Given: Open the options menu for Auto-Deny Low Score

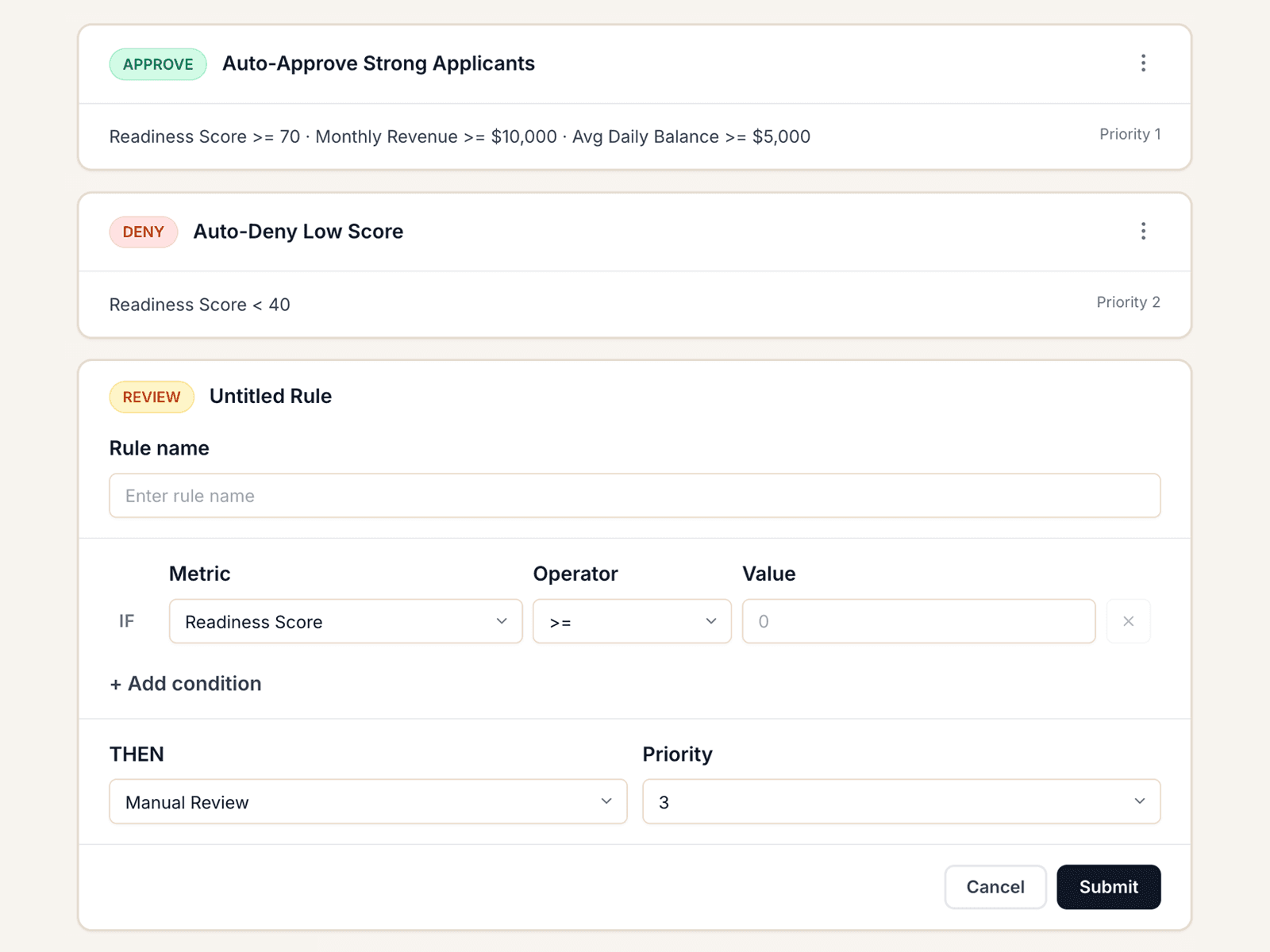Looking at the screenshot, I should (1143, 231).
